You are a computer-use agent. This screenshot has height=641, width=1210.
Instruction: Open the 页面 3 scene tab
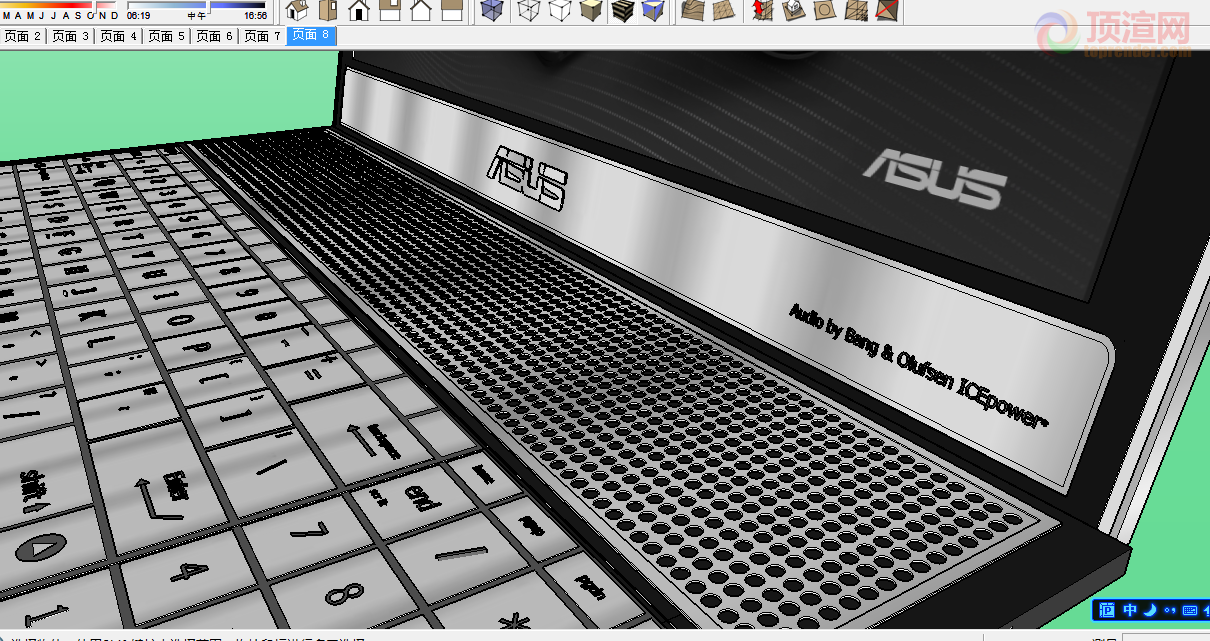click(x=71, y=36)
